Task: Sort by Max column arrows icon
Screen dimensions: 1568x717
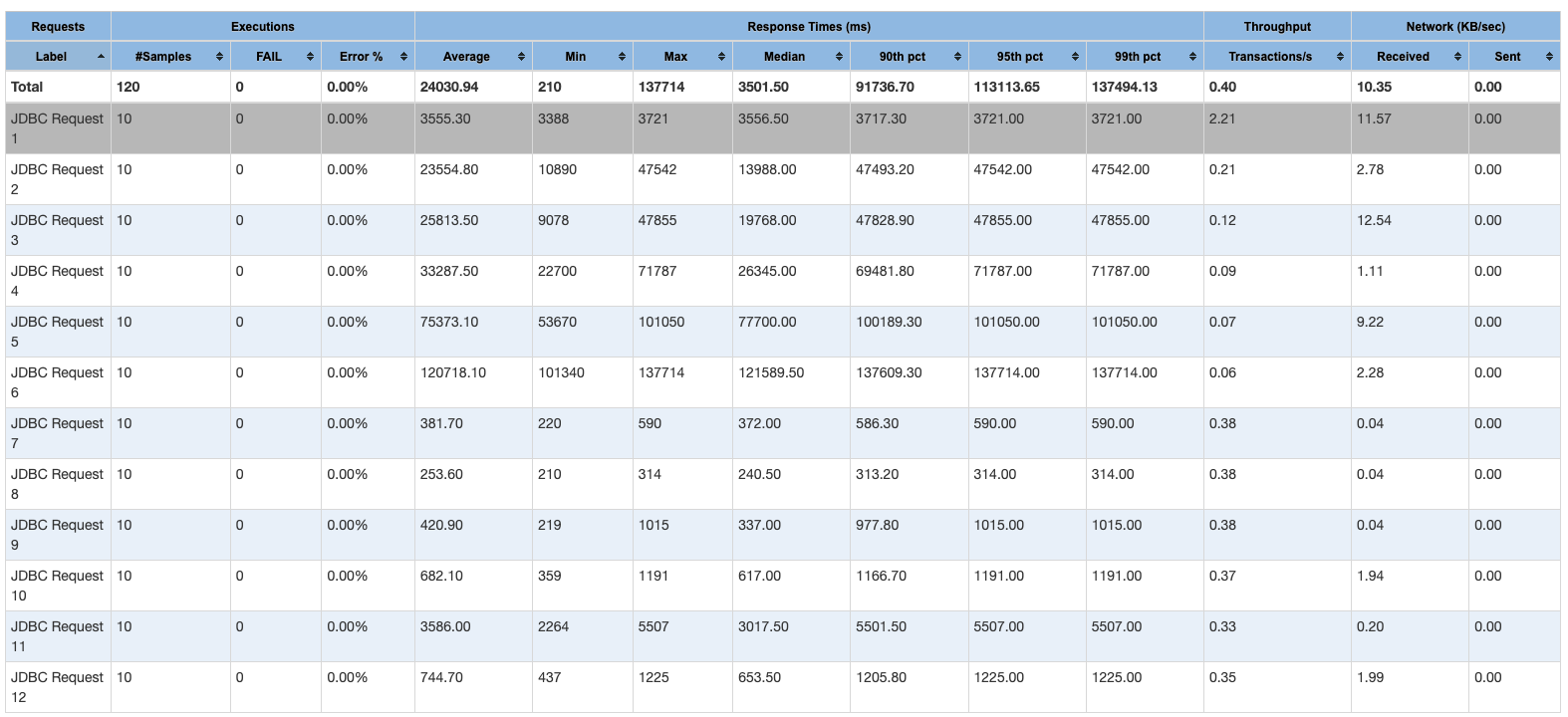Action: pos(721,57)
